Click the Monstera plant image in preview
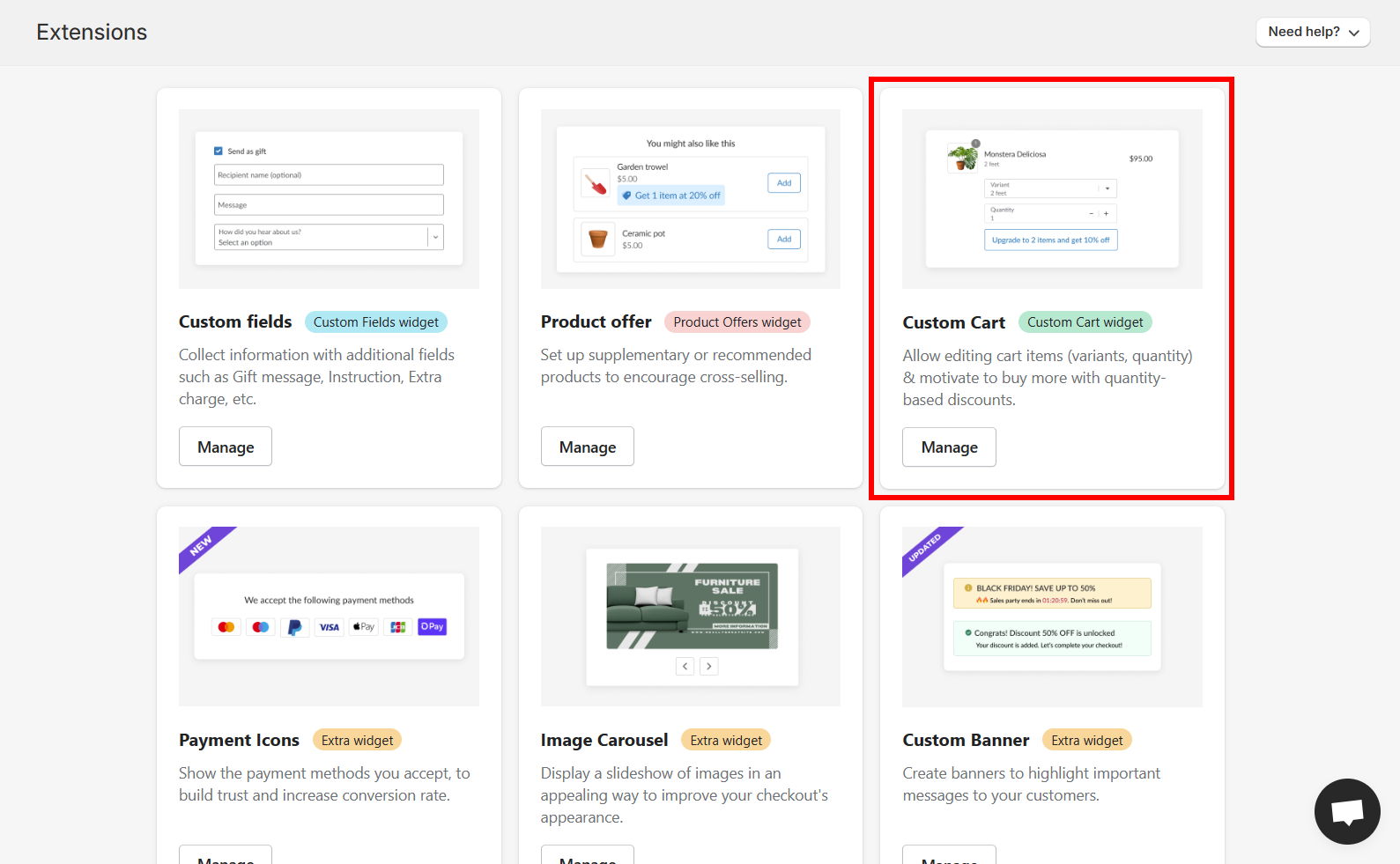This screenshot has width=1400, height=864. 962,158
